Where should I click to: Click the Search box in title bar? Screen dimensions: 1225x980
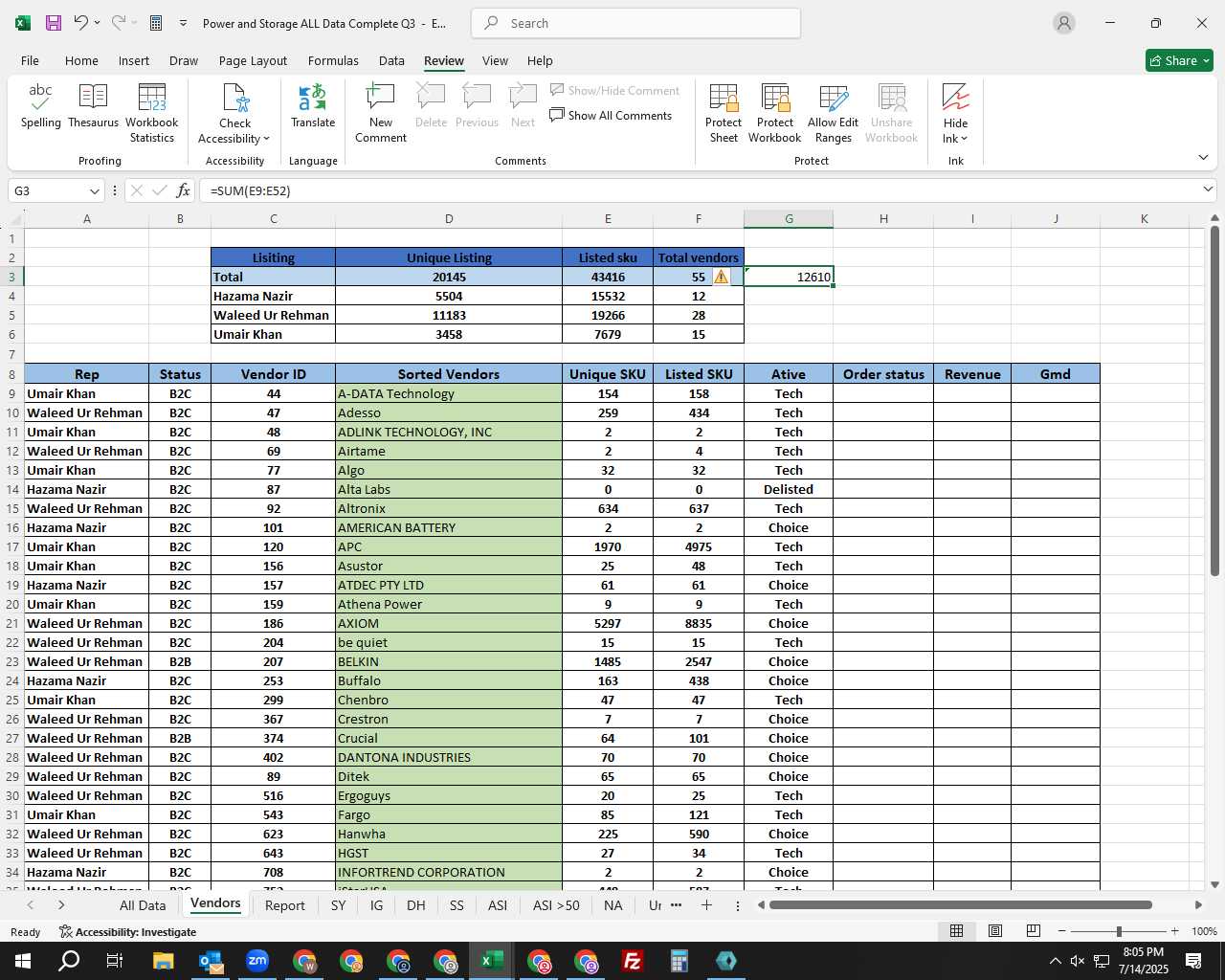pos(635,23)
